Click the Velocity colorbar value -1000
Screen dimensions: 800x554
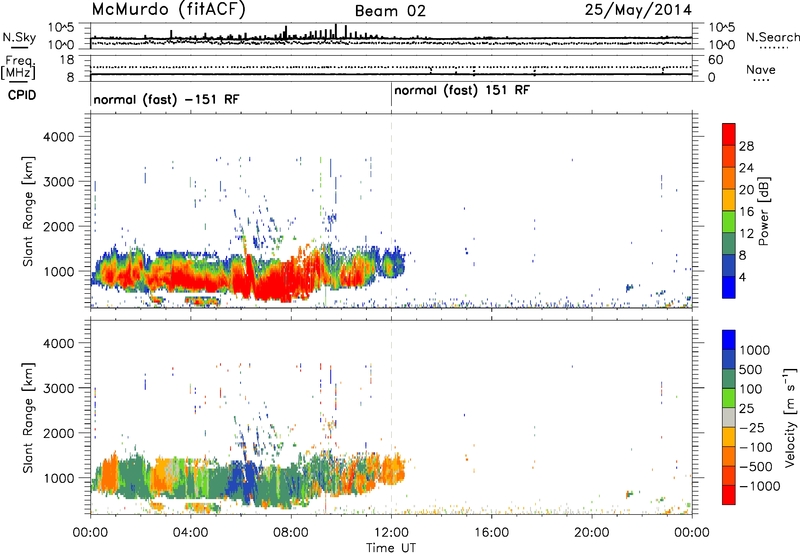pos(760,486)
